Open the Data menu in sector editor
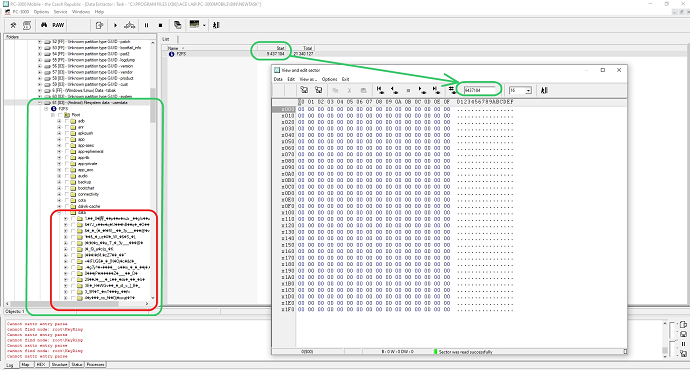The width and height of the screenshot is (690, 370). click(278, 79)
